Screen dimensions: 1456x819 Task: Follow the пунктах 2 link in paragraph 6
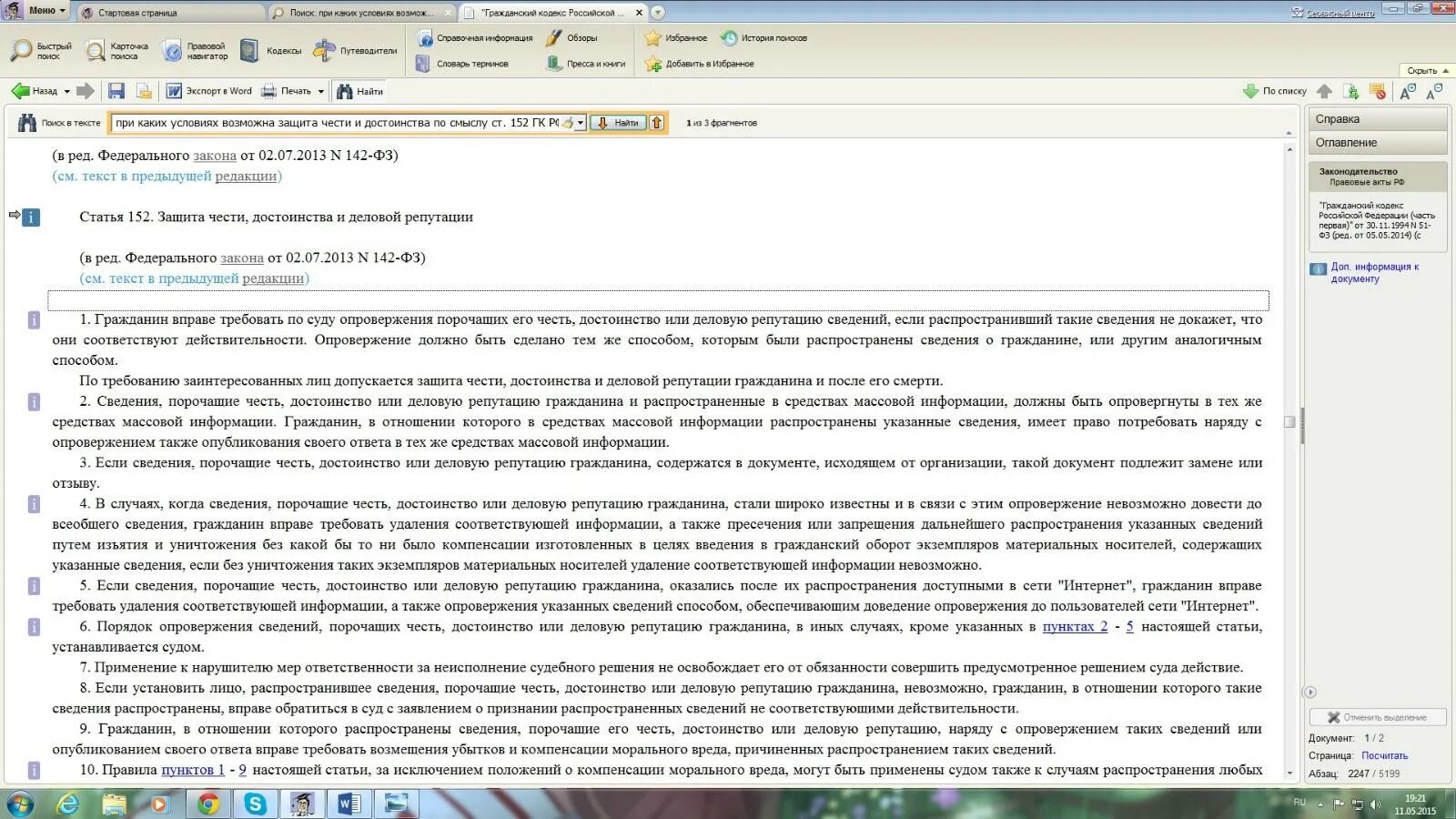pyautogui.click(x=1075, y=627)
